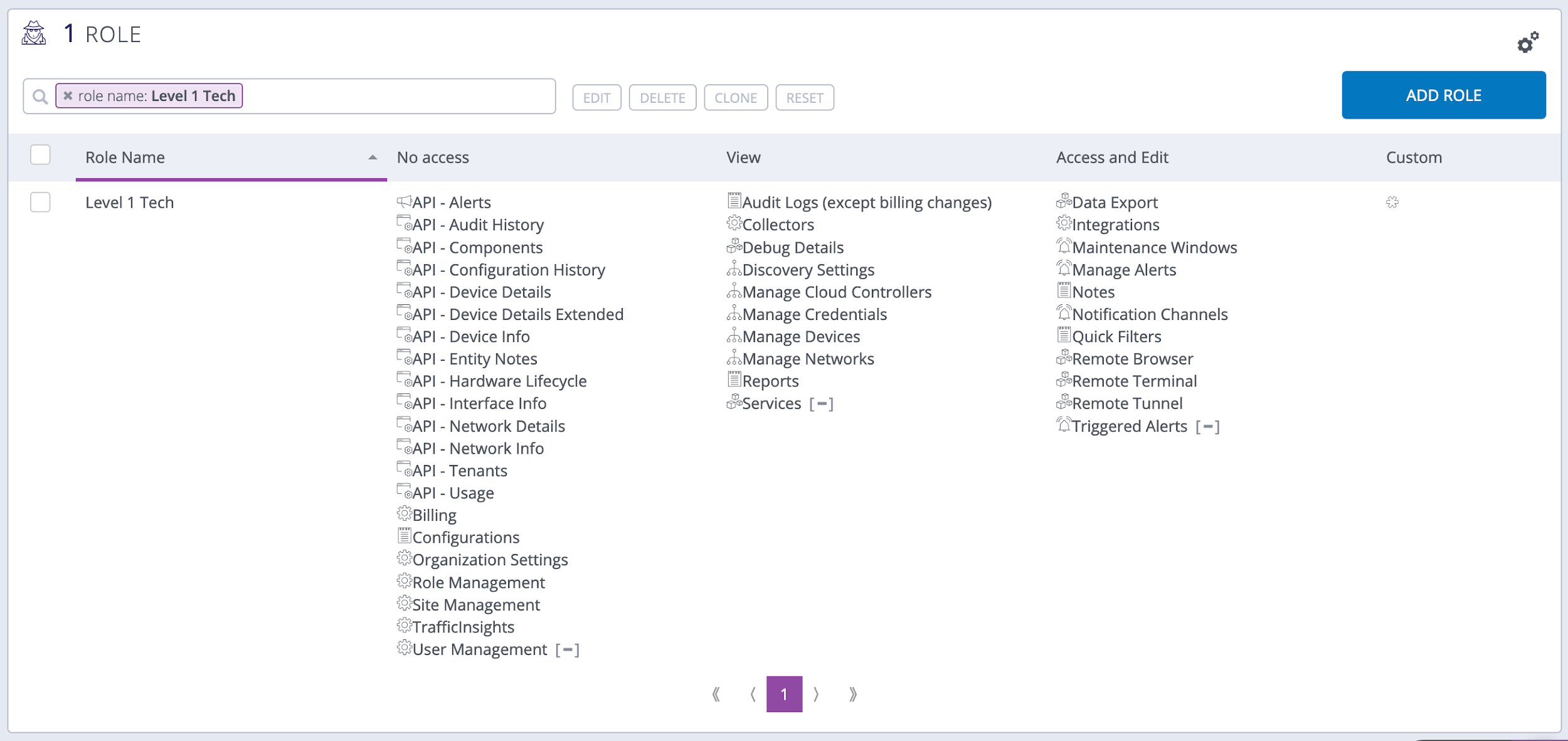Check the select-all checkbox in the header
This screenshot has height=741, width=1568.
40,155
